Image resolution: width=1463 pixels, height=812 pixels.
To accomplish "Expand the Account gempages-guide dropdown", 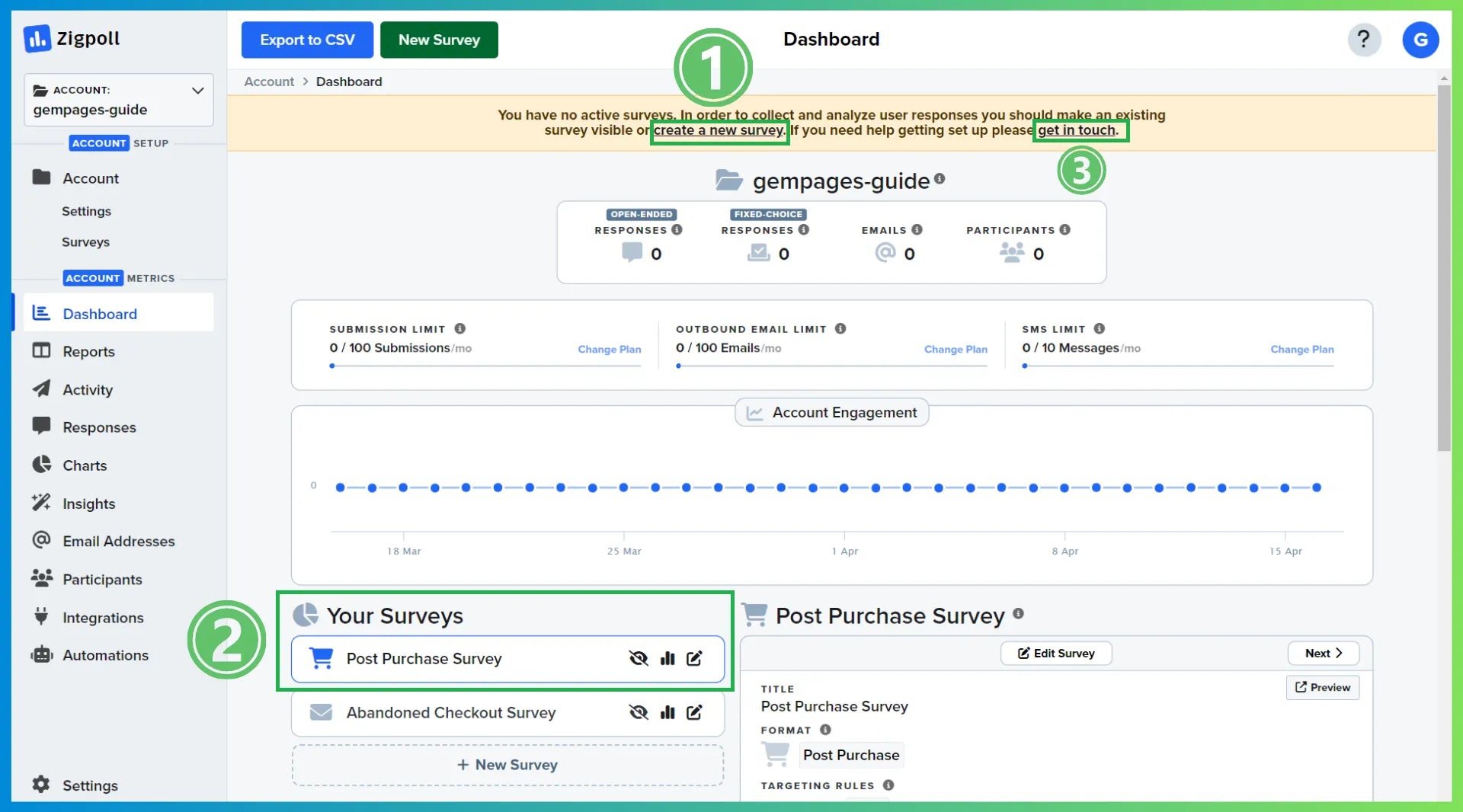I will (119, 100).
